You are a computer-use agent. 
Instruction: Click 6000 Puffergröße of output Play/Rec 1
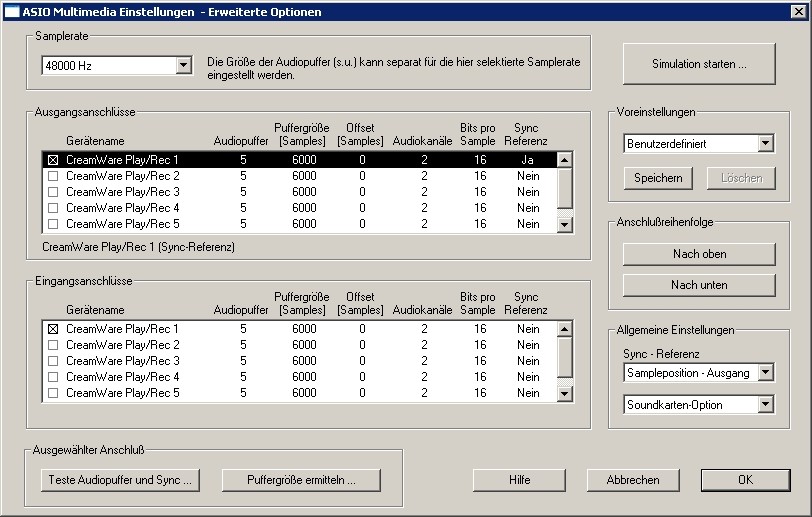pyautogui.click(x=304, y=160)
